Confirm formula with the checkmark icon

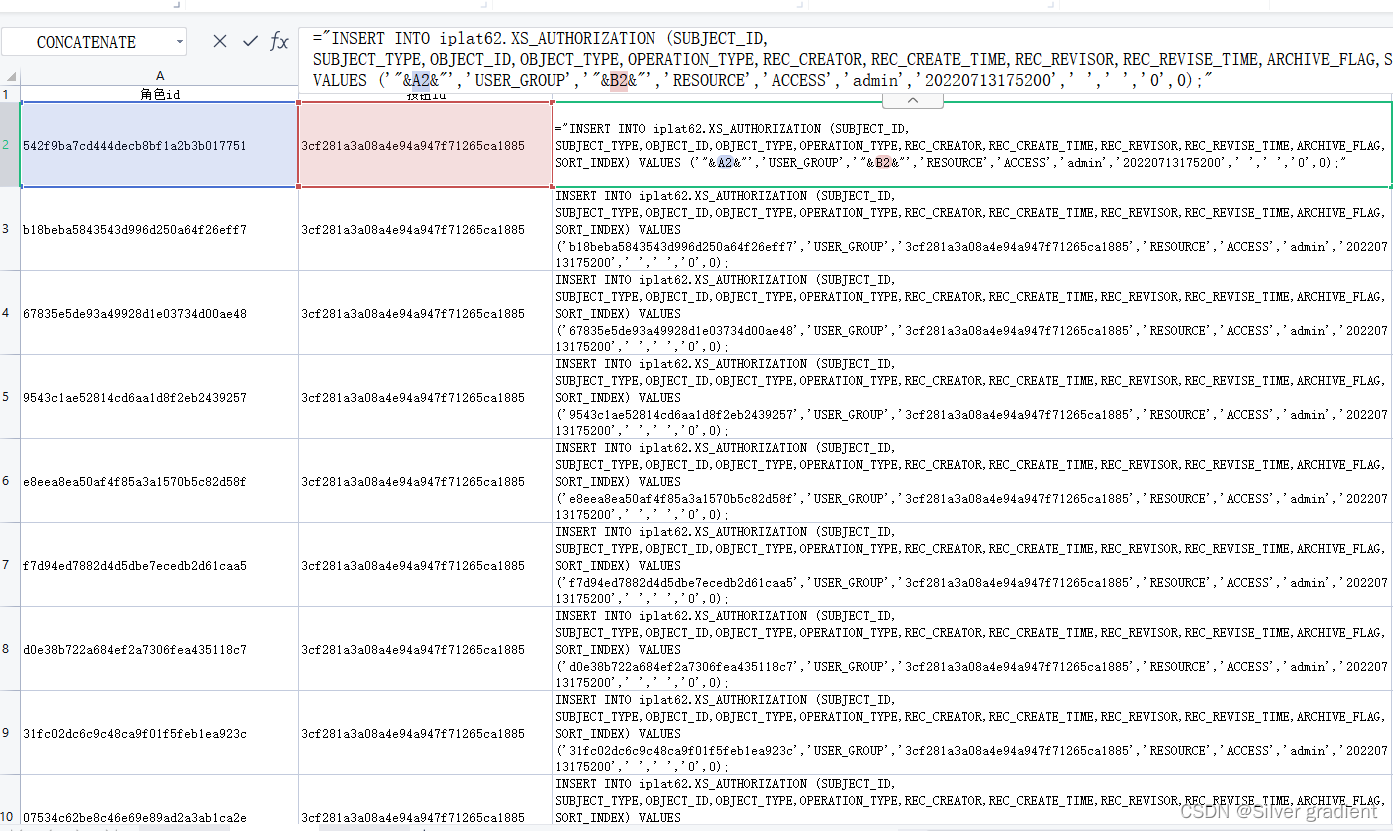tap(250, 41)
